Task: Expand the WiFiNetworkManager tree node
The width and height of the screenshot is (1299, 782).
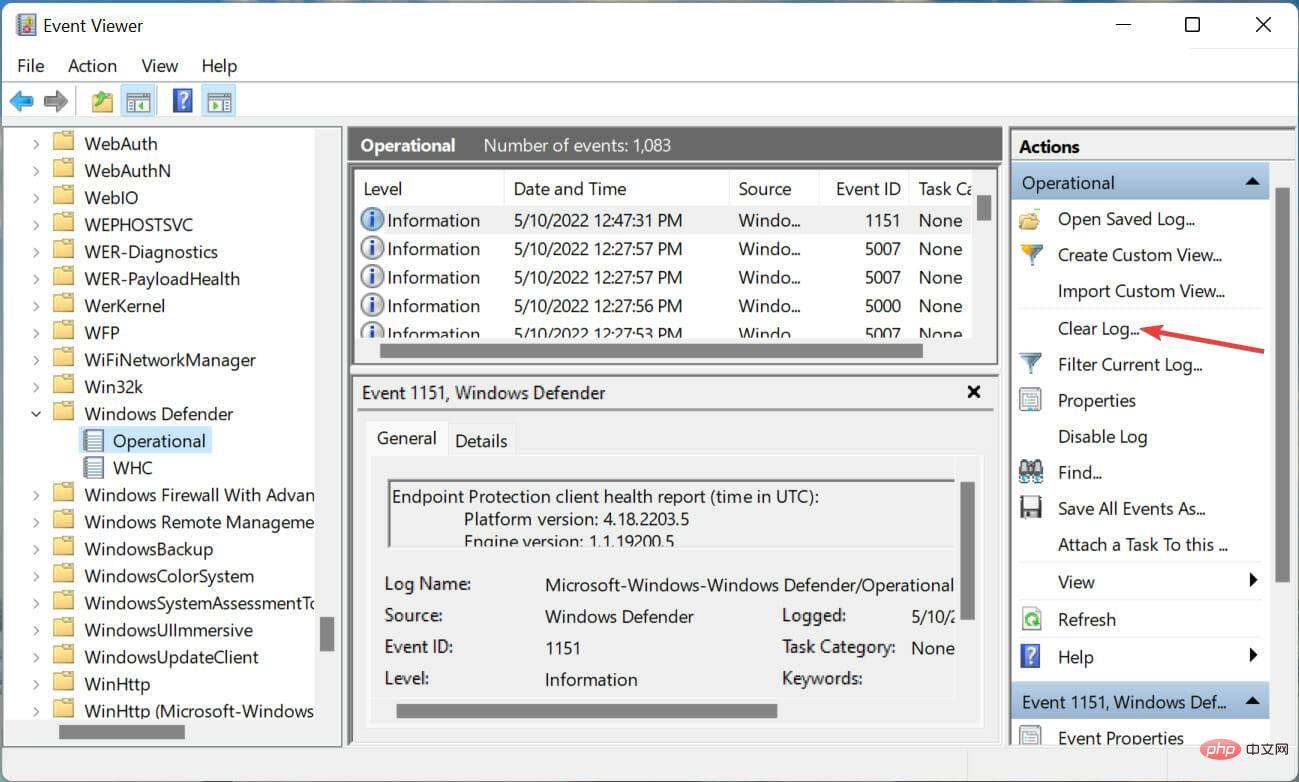Action: tap(36, 359)
